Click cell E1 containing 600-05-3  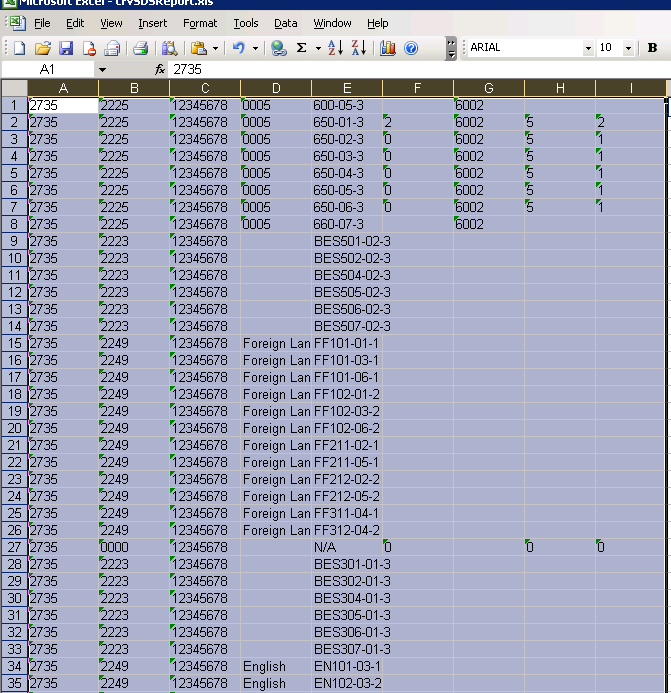[347, 105]
